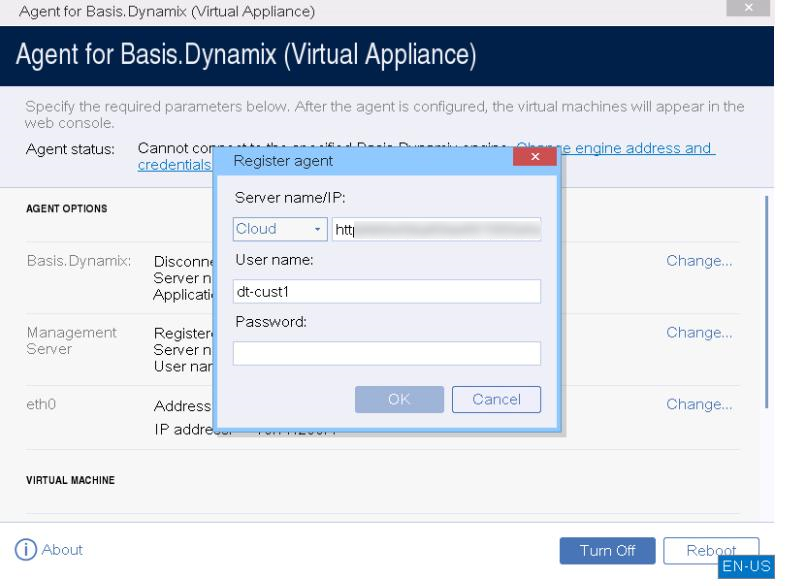Screen dimensions: 788x586
Task: Open Change engine address and credentials link
Action: click(637, 148)
